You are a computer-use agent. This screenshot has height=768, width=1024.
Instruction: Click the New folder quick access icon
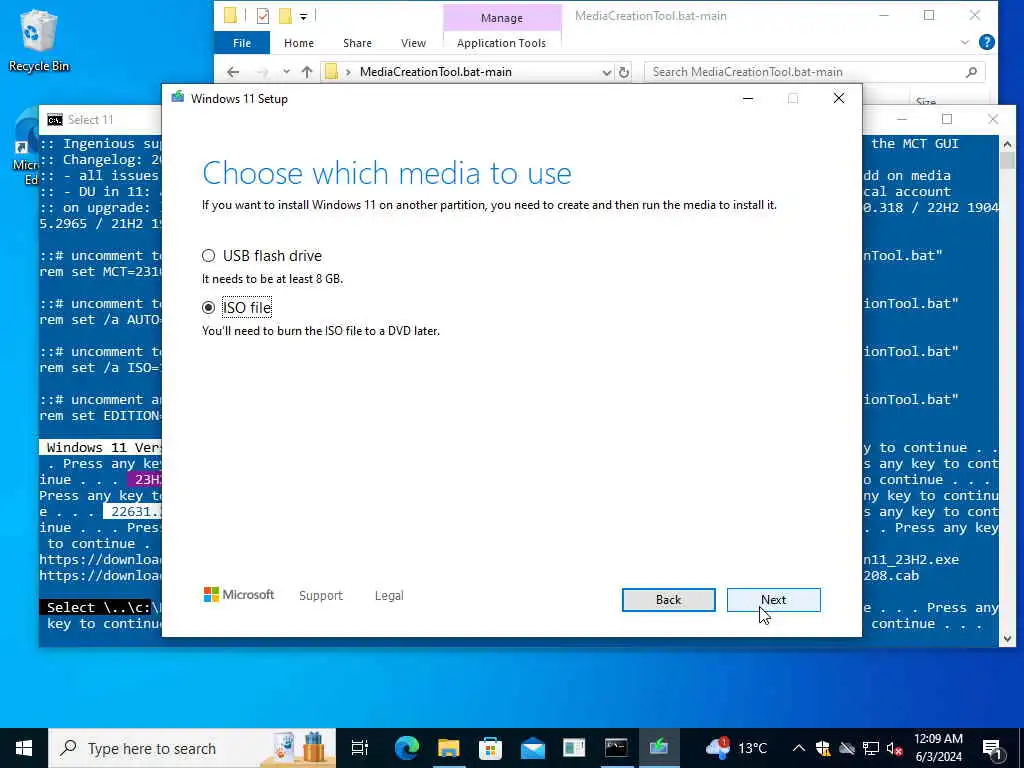click(285, 15)
